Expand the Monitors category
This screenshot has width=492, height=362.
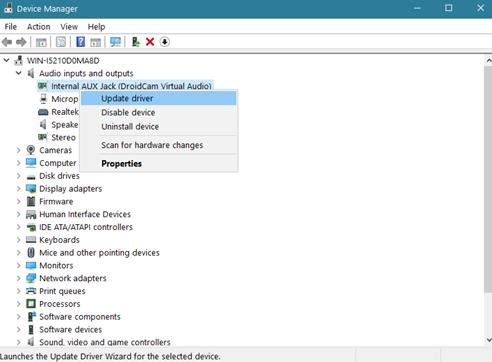tap(19, 265)
